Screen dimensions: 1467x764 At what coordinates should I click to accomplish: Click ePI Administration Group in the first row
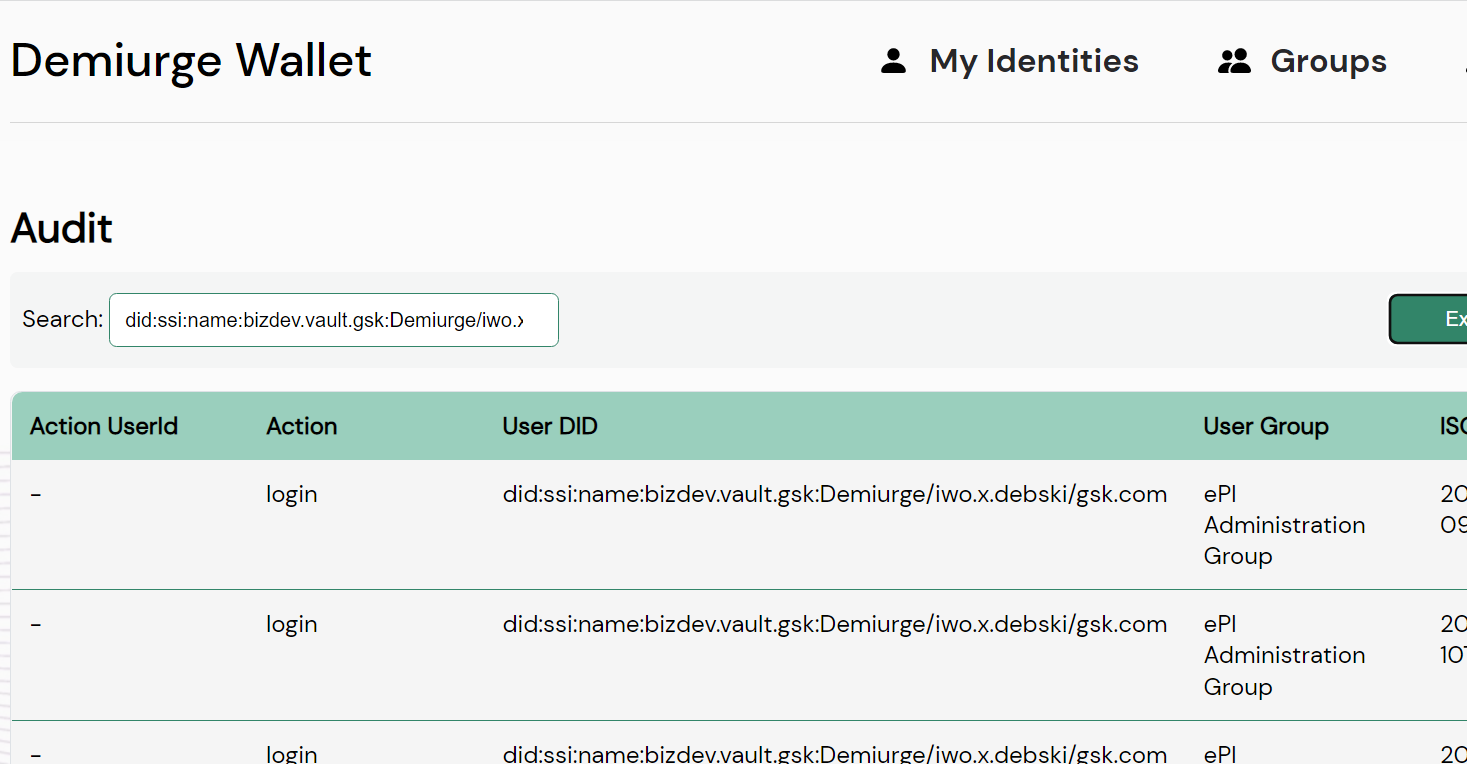pos(1284,524)
